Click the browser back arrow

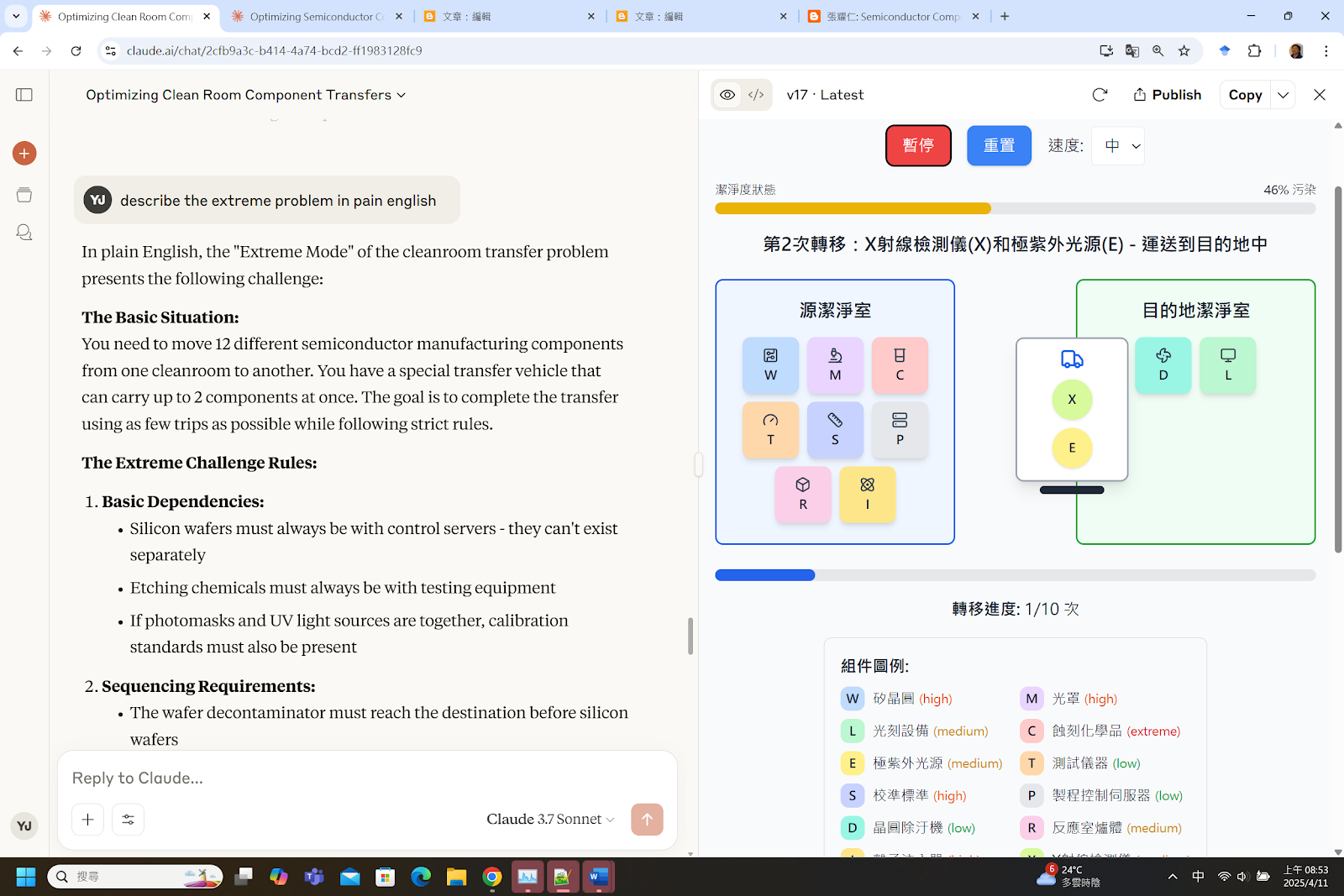tap(18, 50)
